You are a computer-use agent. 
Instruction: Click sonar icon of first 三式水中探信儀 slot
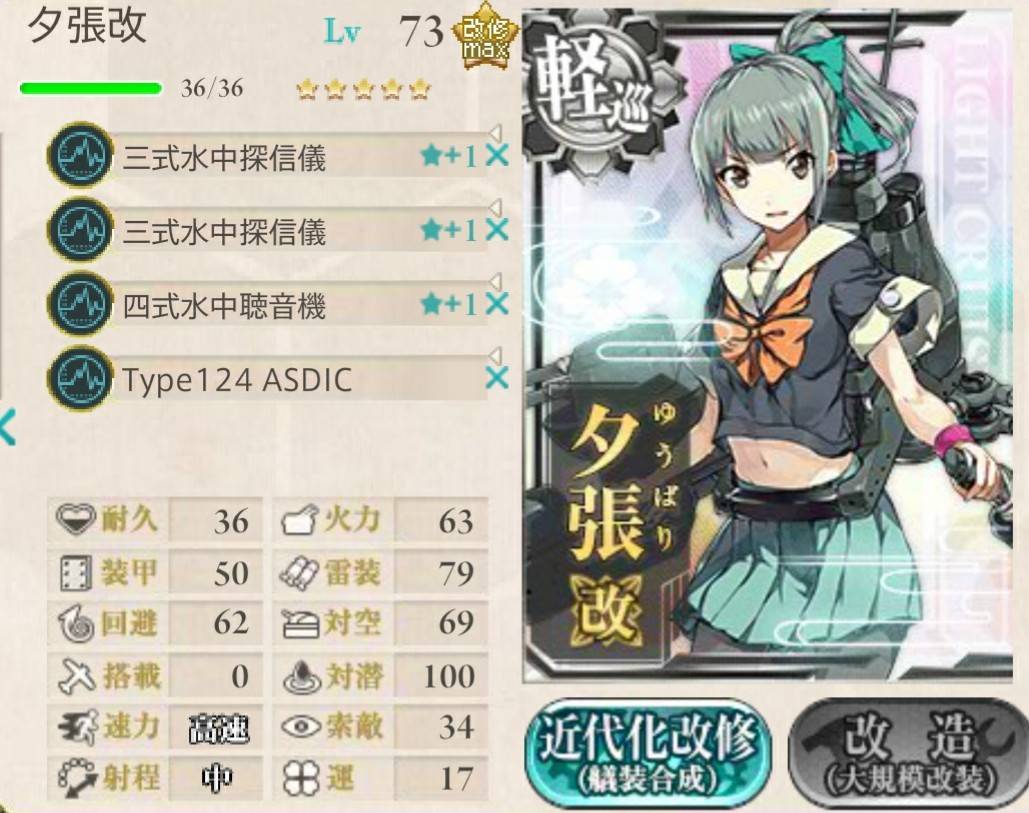(80, 156)
